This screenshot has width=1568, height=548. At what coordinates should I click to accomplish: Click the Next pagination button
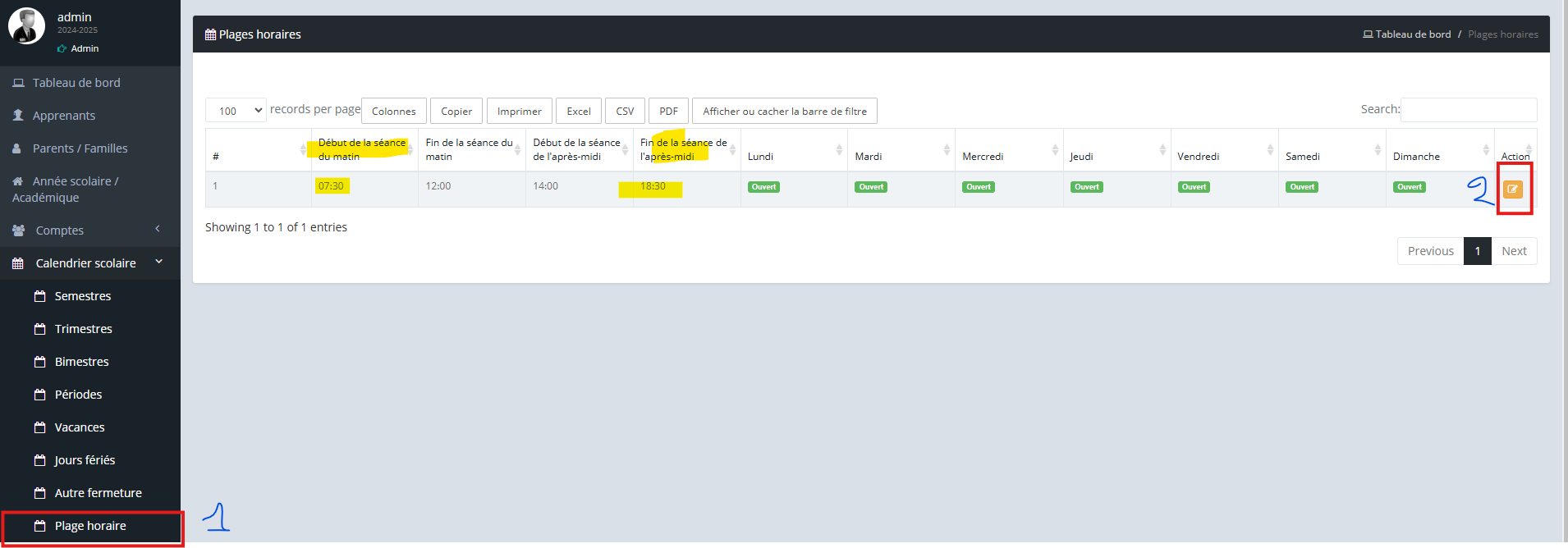click(x=1514, y=251)
